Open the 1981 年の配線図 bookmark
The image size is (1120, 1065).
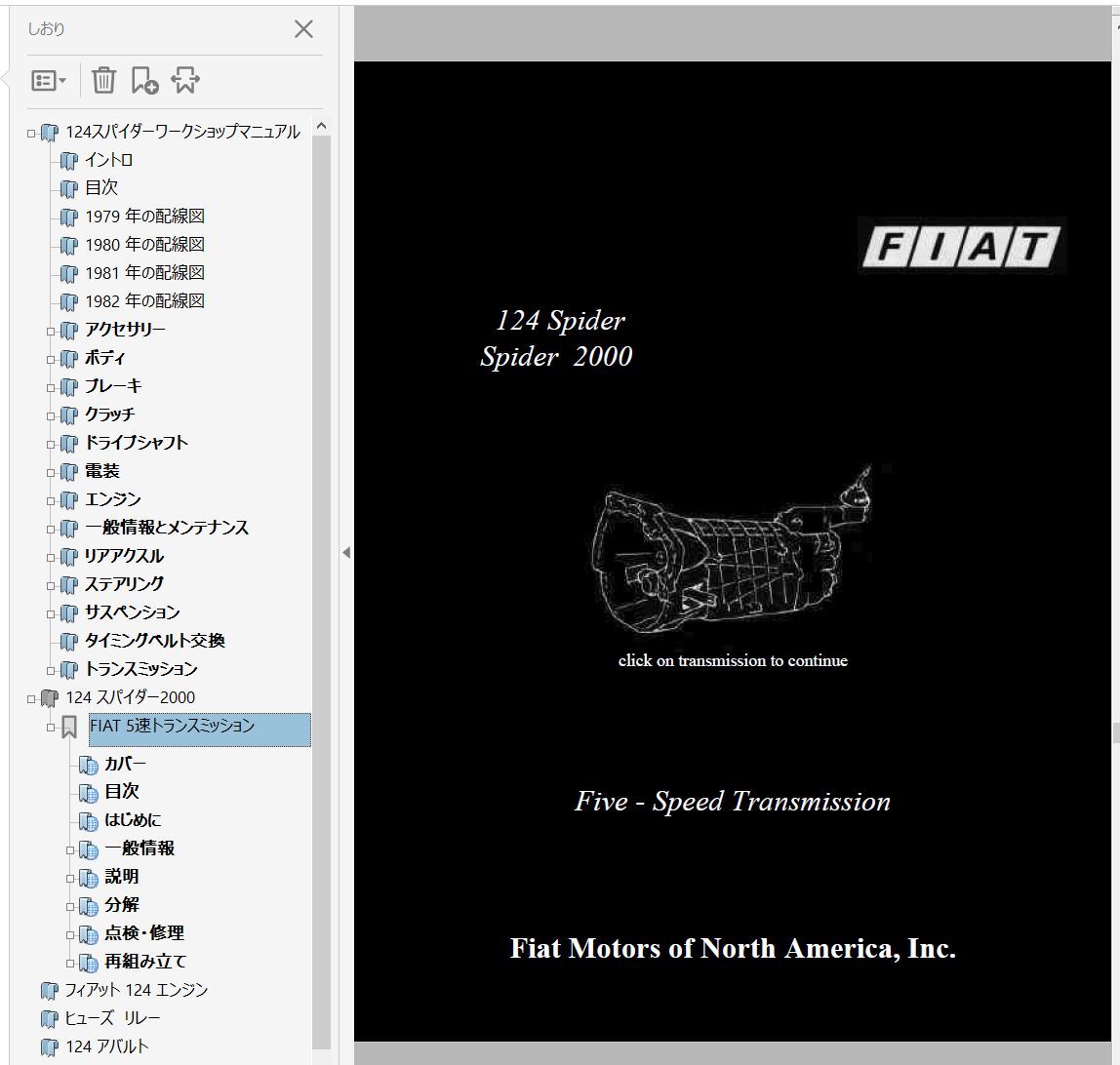tap(145, 273)
